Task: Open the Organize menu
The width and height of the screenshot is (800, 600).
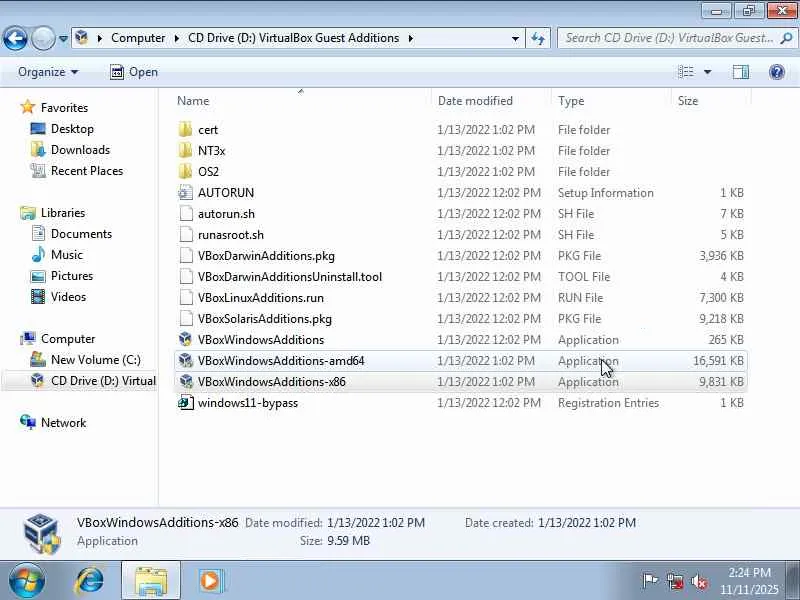Action: point(48,72)
